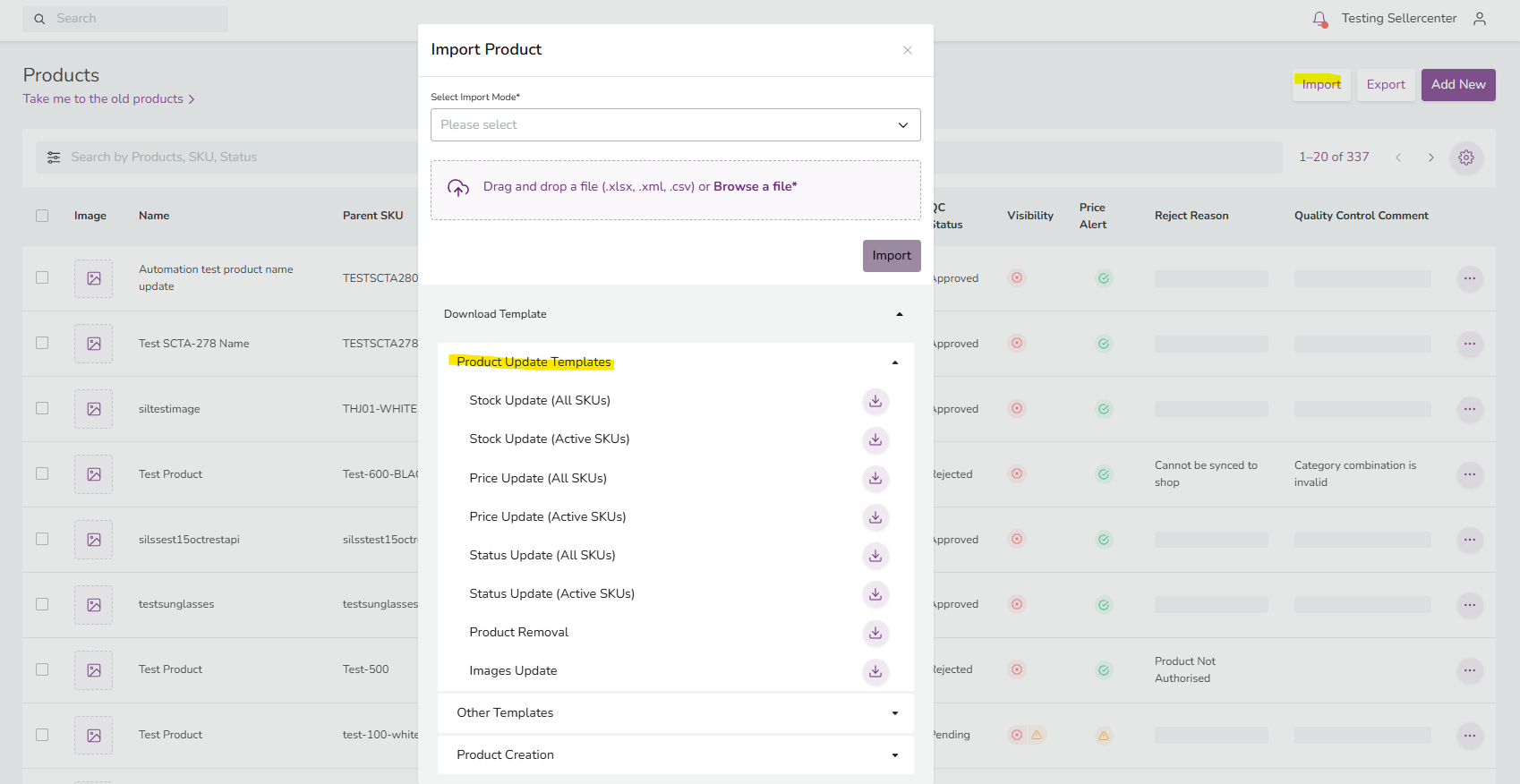The height and width of the screenshot is (784, 1520).
Task: Click the price alert warning icon for test-100-white row
Action: (1104, 736)
